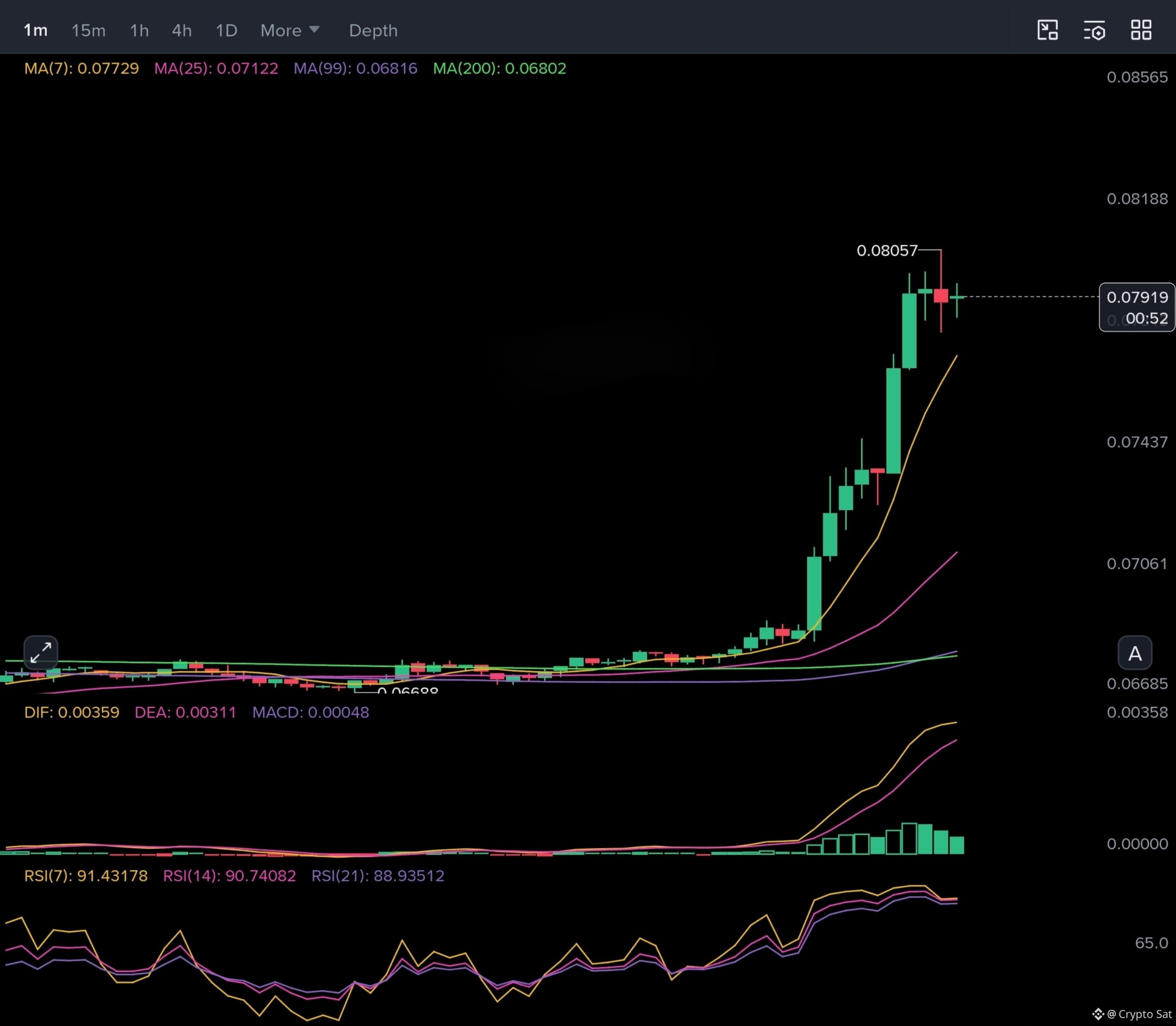Toggle the auto-scale A button
Screen dimensions: 1176x1026
[1135, 653]
